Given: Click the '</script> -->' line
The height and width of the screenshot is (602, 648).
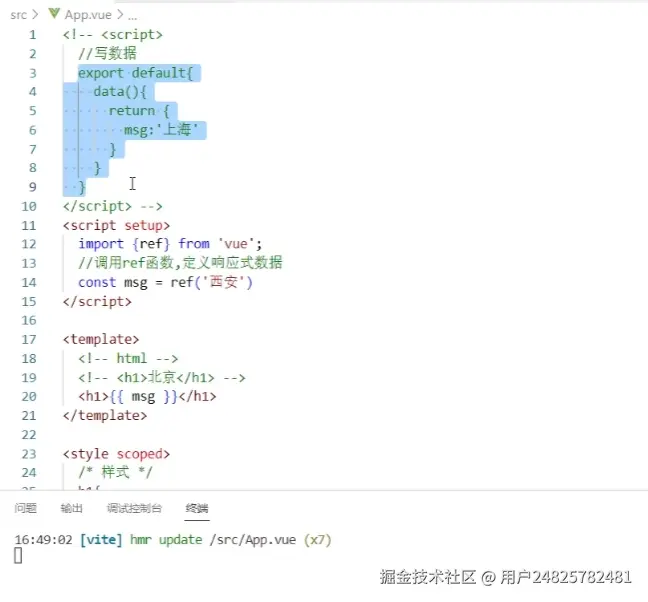Looking at the screenshot, I should click(x=112, y=206).
